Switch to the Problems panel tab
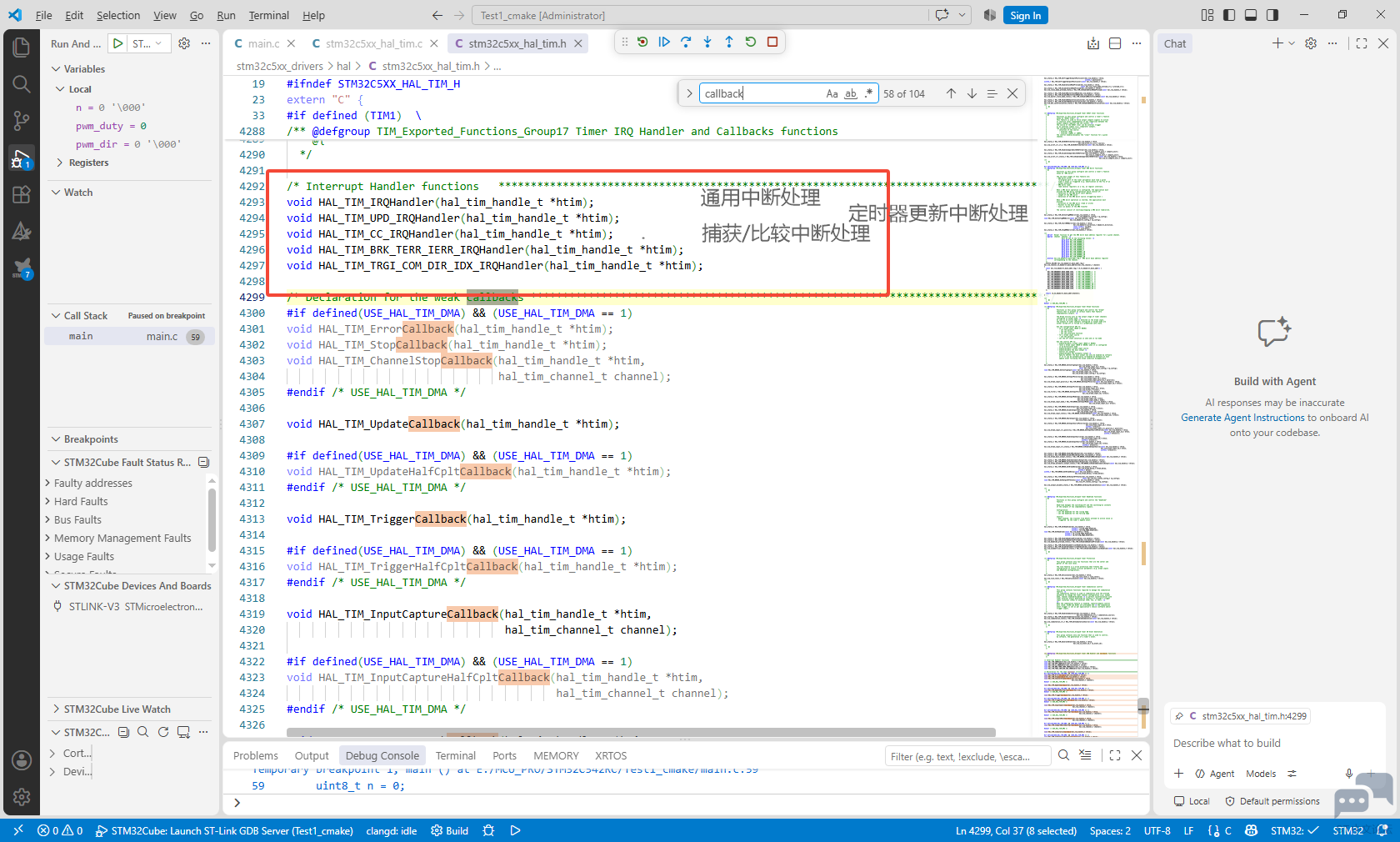 coord(256,756)
